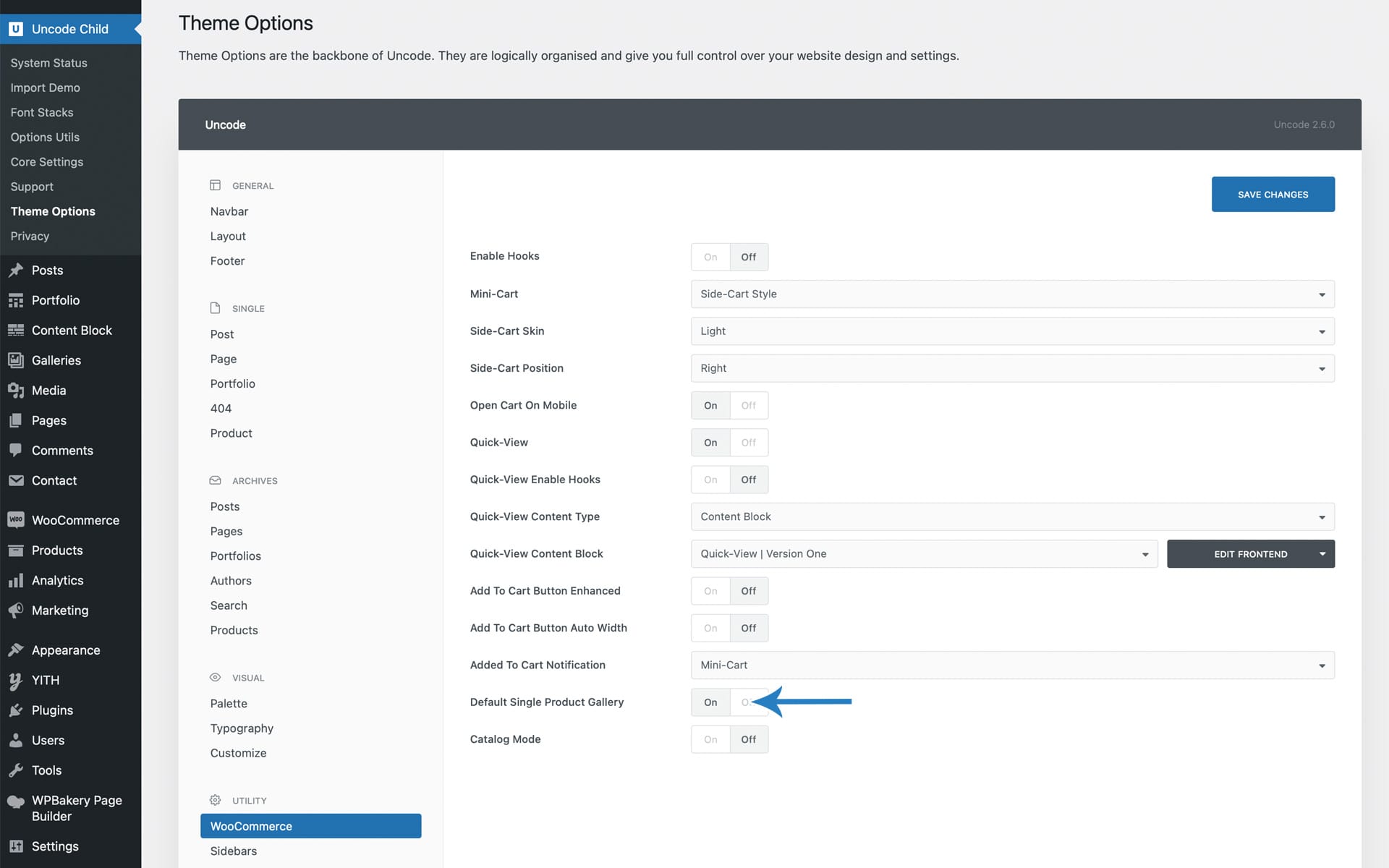Click the Galleries icon in sidebar
Screen dimensions: 1389x868
click(x=16, y=360)
